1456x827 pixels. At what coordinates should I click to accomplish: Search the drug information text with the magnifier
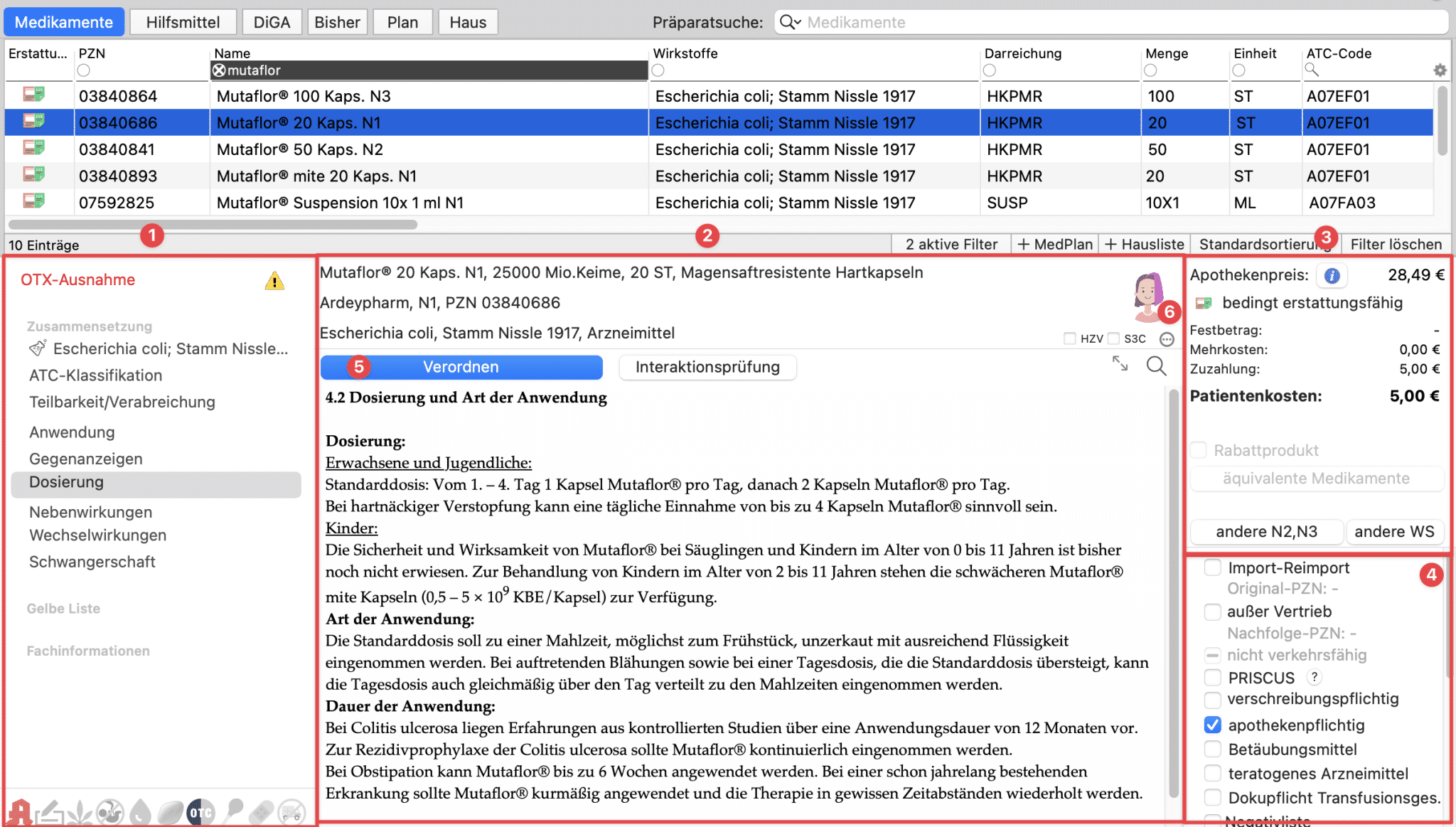(x=1157, y=366)
